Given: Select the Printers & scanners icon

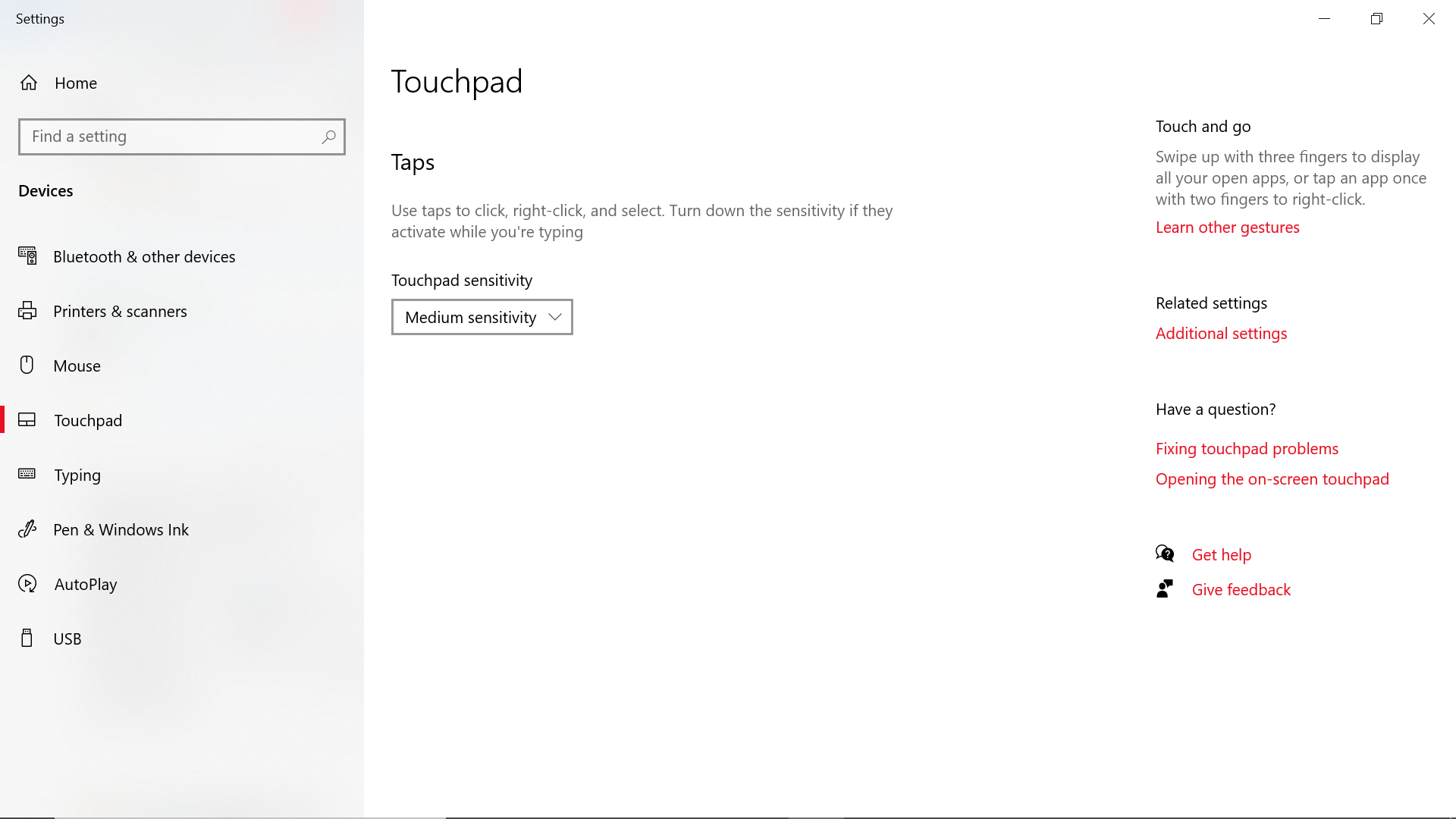Looking at the screenshot, I should [x=28, y=311].
